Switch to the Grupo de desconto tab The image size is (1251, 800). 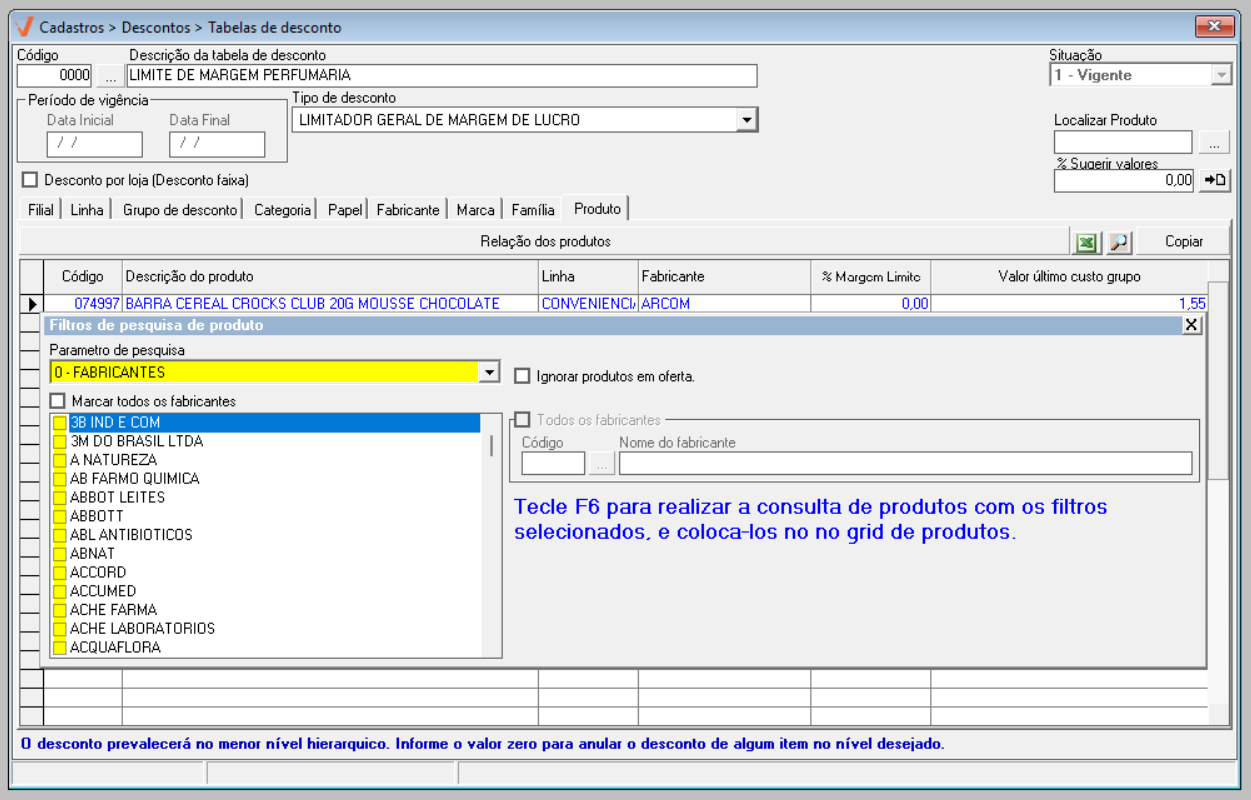(180, 210)
